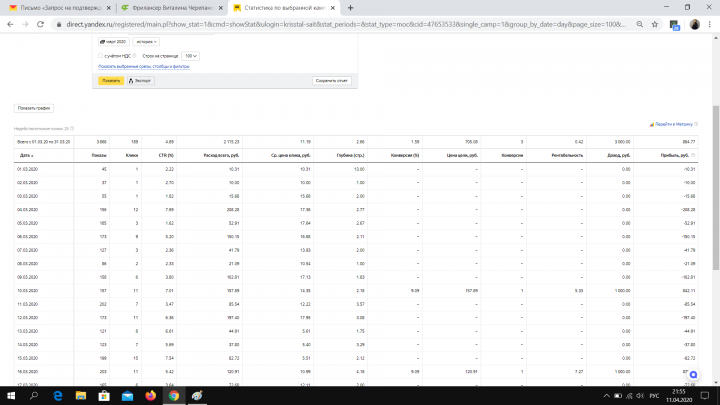Click the page vertical scrollbar thumb
Image resolution: width=720 pixels, height=405 pixels.
[716, 187]
